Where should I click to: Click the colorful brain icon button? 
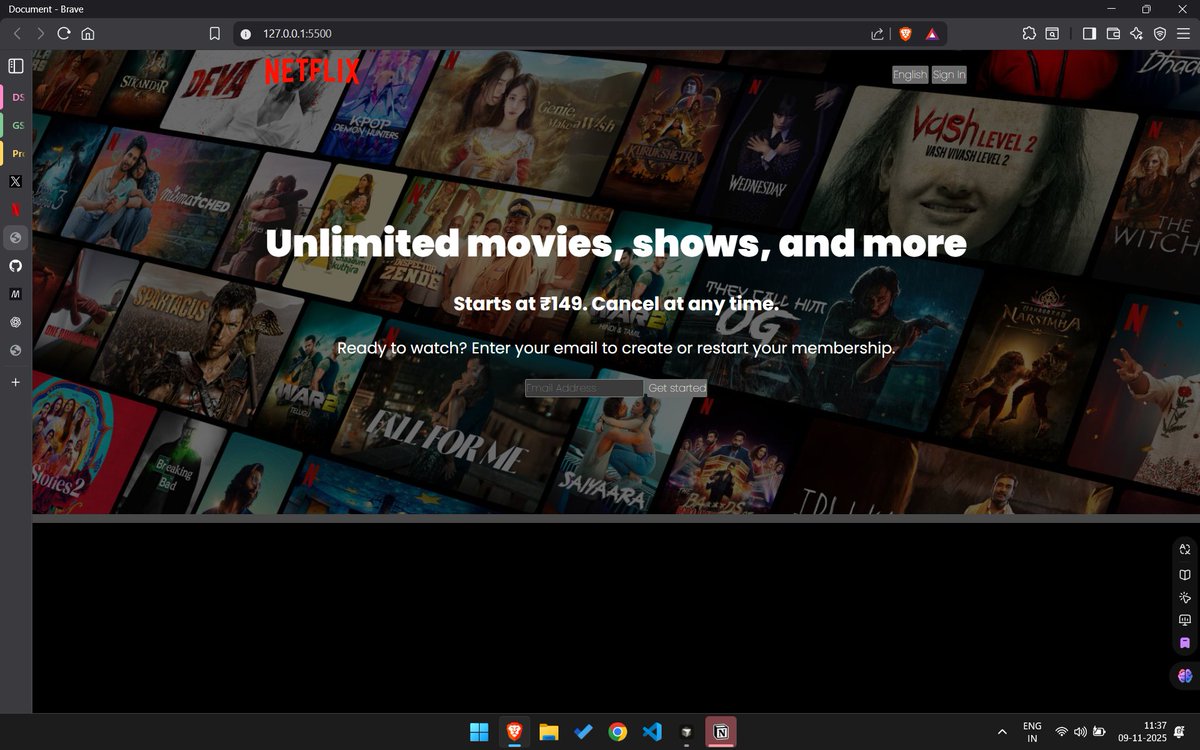click(1185, 676)
